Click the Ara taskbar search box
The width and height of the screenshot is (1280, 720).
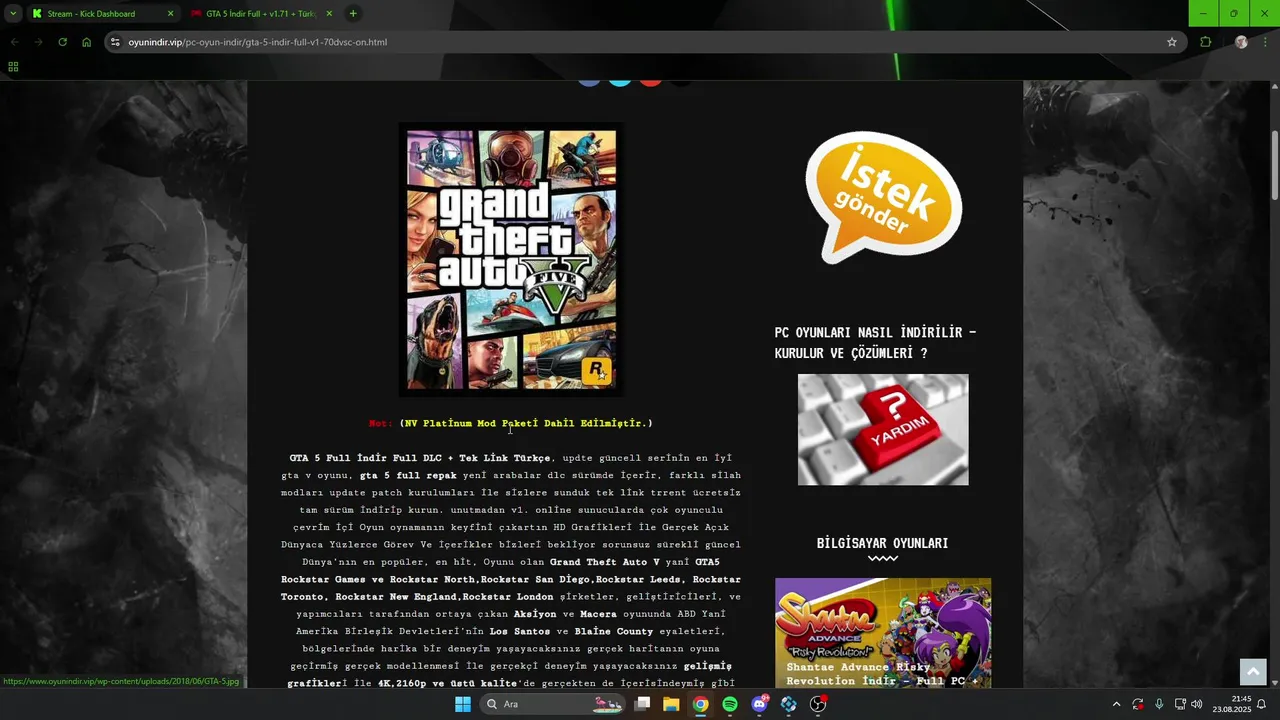551,704
